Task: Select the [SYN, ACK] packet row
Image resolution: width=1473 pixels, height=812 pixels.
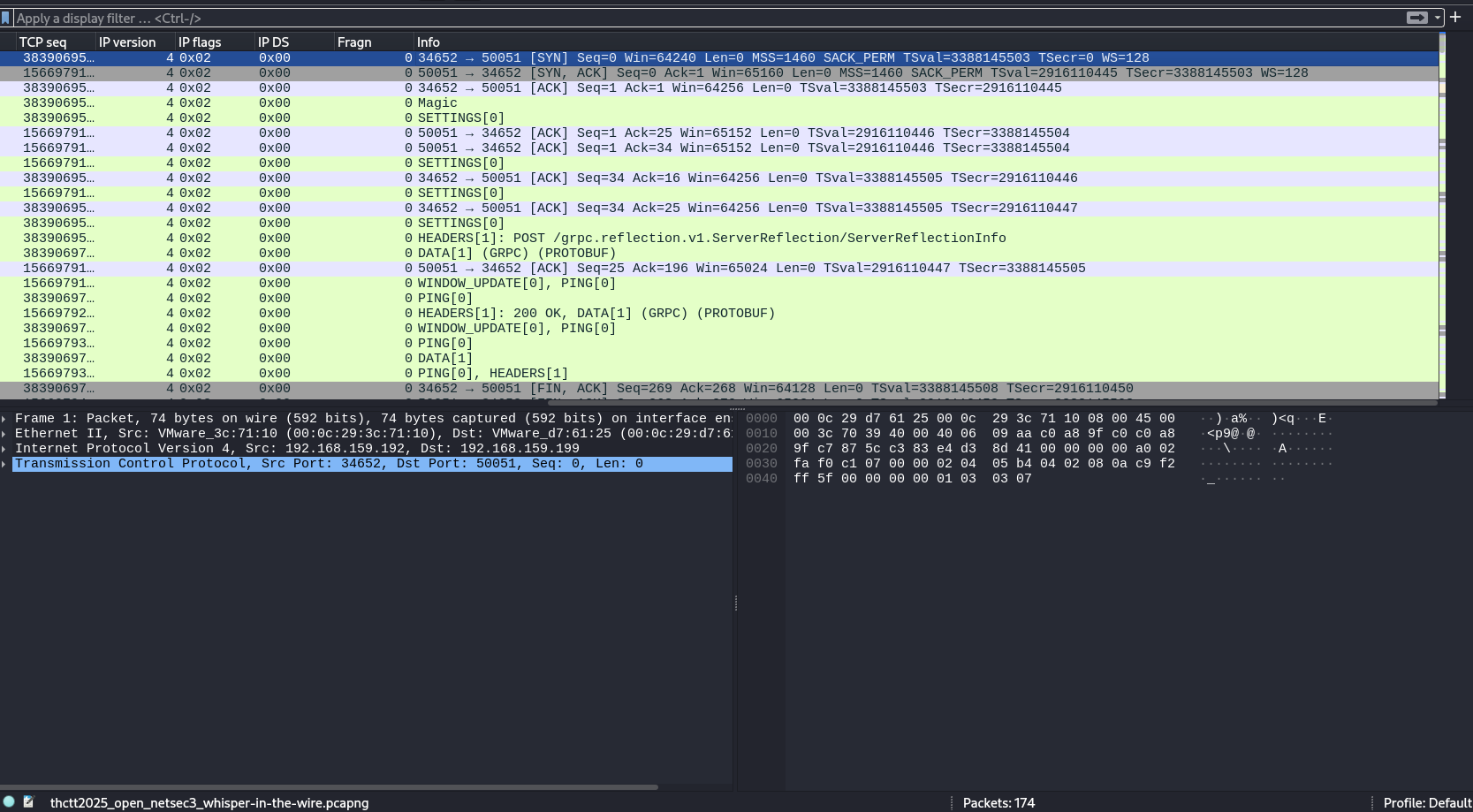Action: pyautogui.click(x=719, y=72)
